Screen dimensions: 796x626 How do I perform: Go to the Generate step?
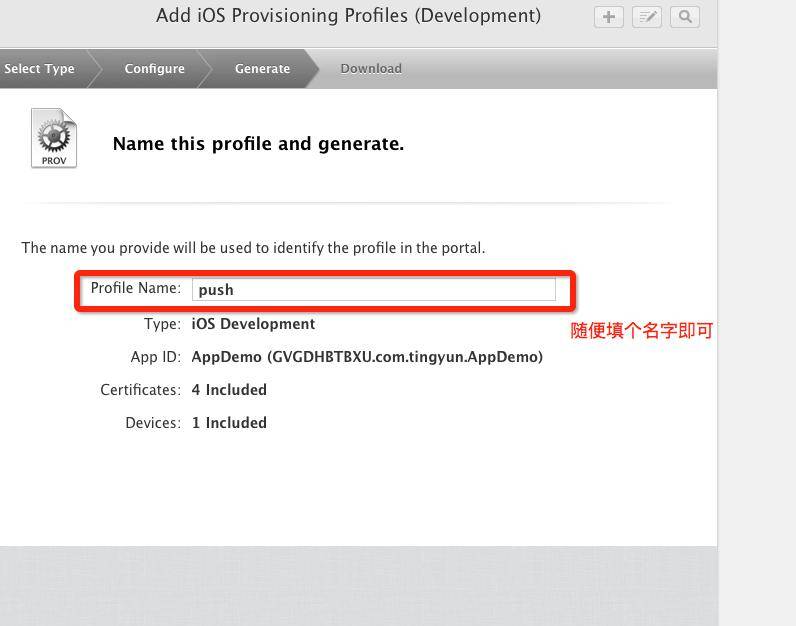coord(262,69)
